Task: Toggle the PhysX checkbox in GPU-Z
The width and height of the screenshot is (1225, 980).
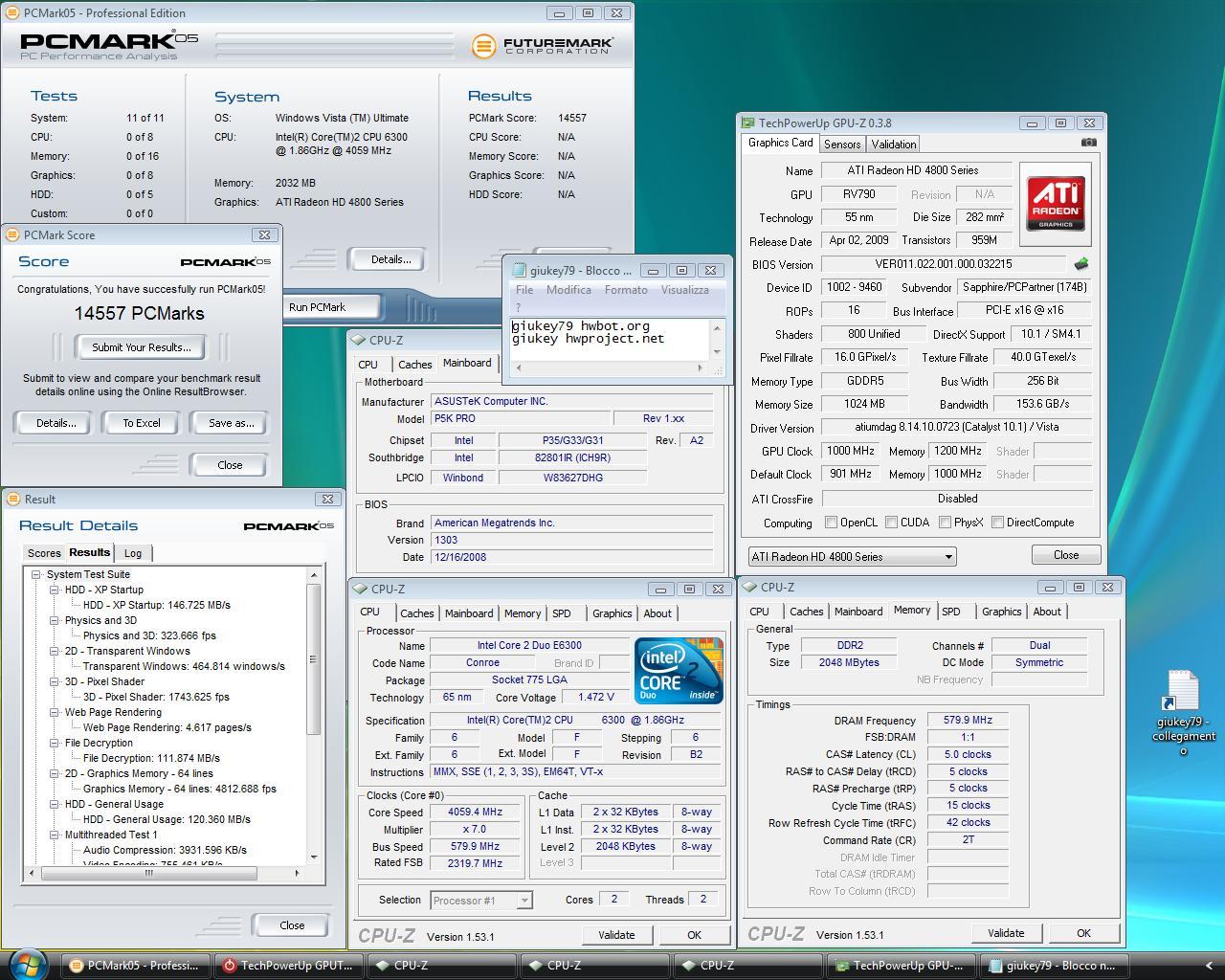Action: [945, 523]
